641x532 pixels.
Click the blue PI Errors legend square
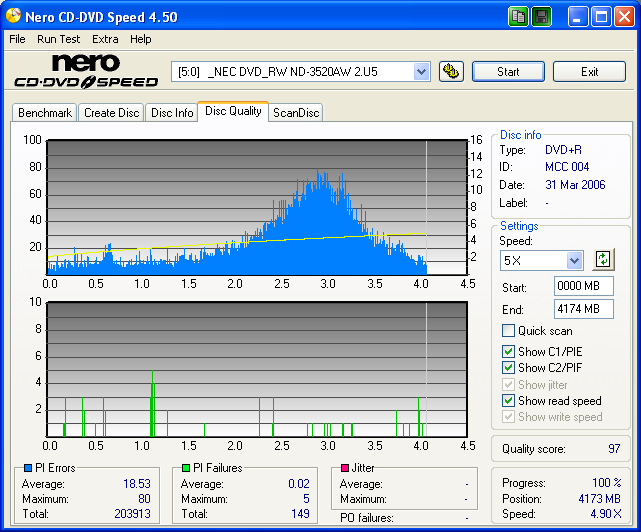28,468
